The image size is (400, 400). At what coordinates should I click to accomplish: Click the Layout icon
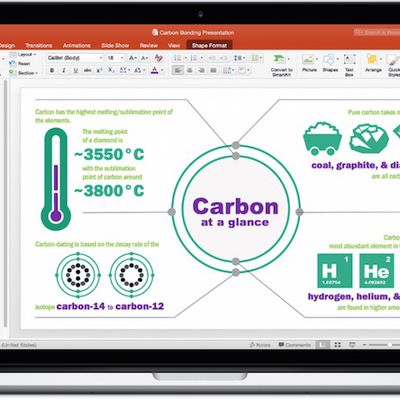pyautogui.click(x=13, y=54)
